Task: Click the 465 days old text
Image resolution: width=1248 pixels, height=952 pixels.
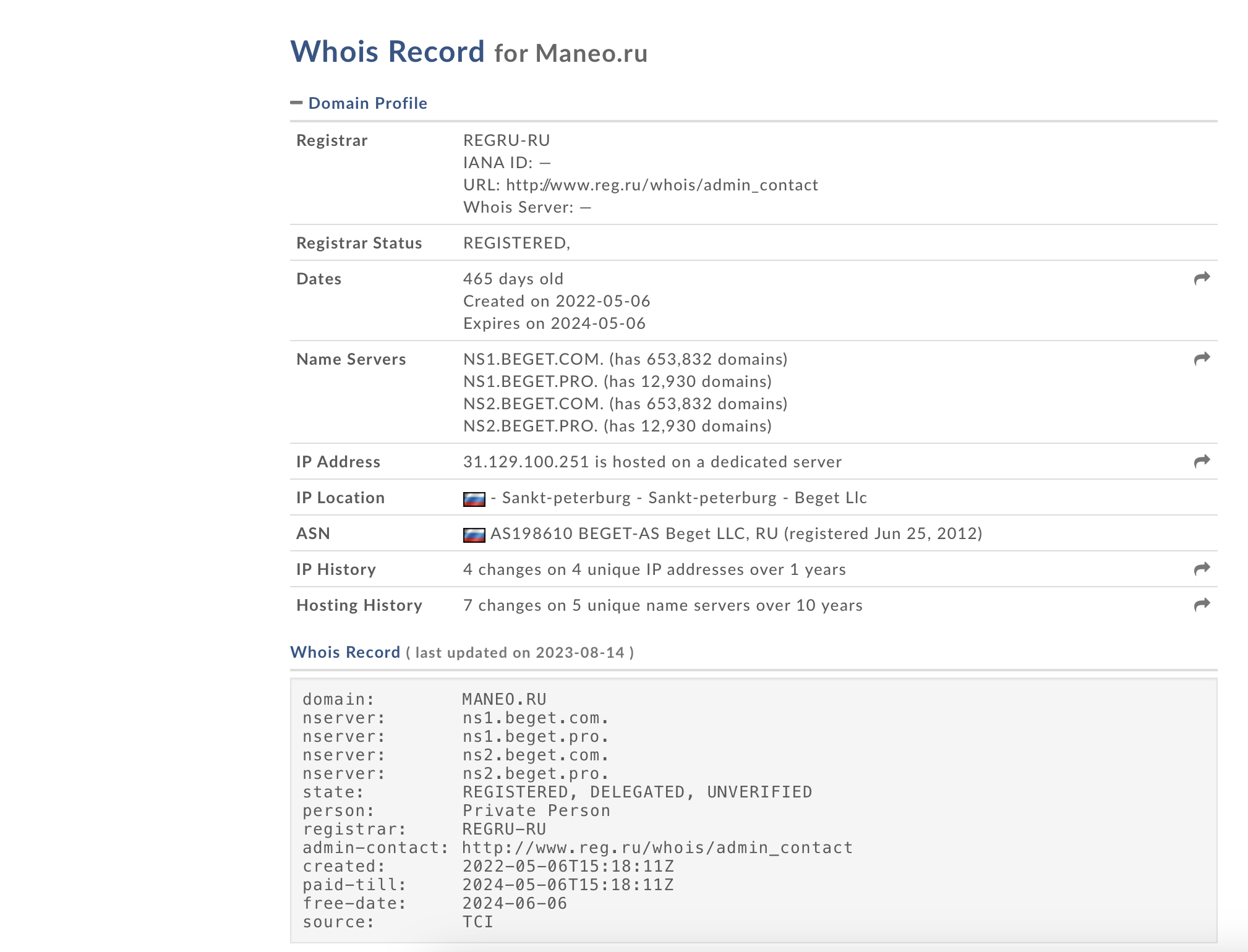Action: point(513,279)
